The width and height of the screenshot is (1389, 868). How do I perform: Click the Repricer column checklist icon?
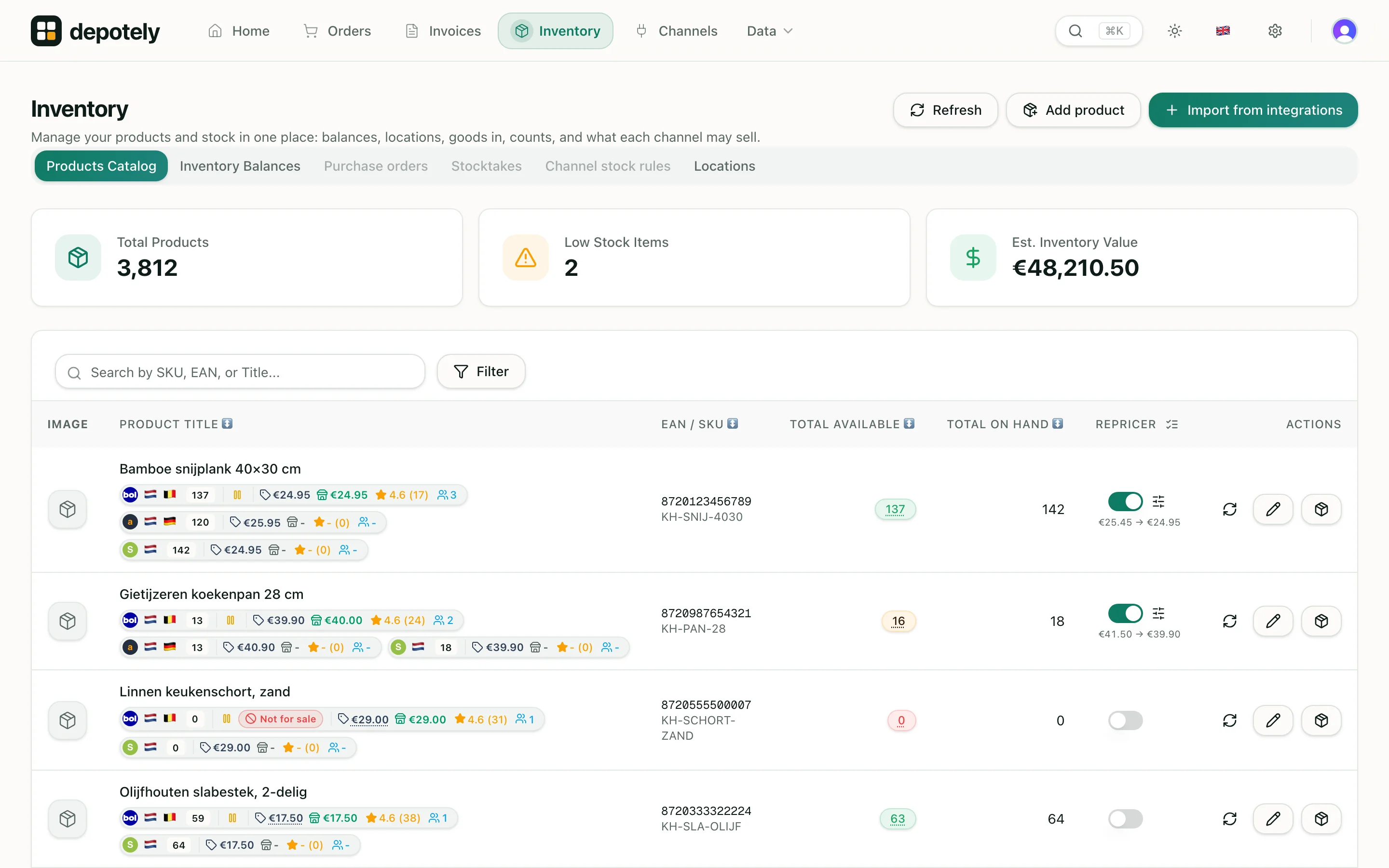click(x=1171, y=424)
